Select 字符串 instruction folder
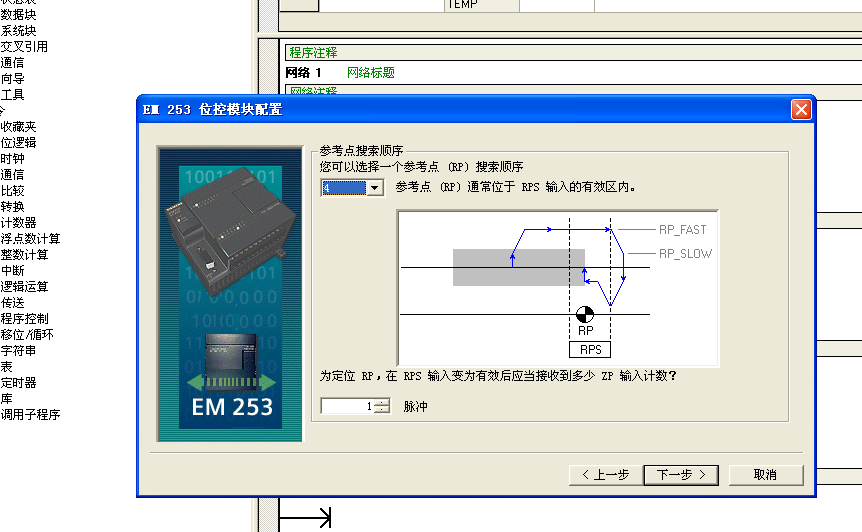This screenshot has height=532, width=862. tap(18, 350)
